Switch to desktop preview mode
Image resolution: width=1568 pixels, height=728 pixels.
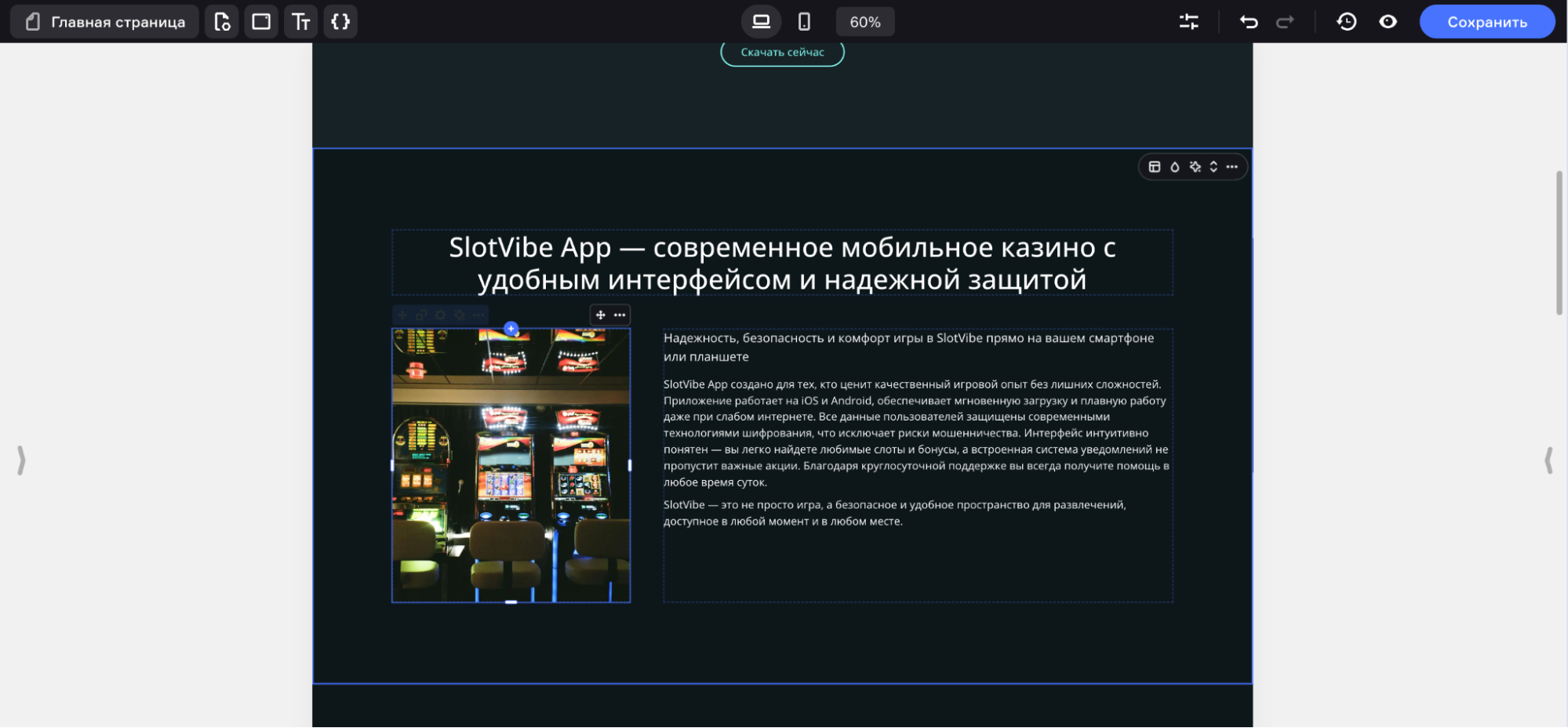click(x=761, y=22)
